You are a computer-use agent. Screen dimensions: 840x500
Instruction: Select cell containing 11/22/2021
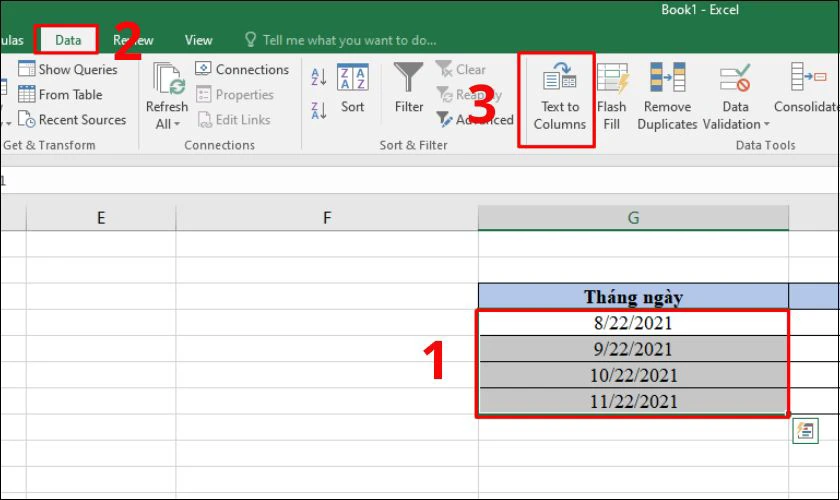click(633, 401)
